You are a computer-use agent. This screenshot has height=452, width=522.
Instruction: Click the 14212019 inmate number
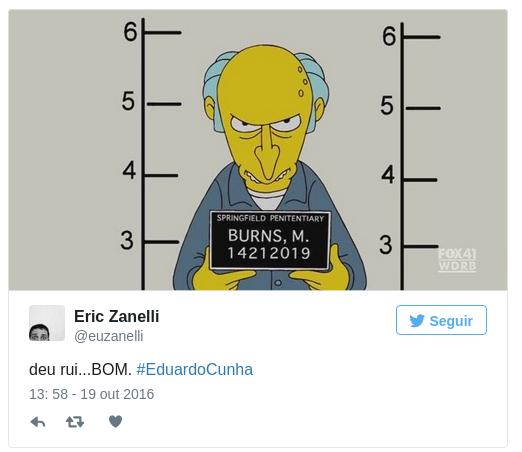269,253
